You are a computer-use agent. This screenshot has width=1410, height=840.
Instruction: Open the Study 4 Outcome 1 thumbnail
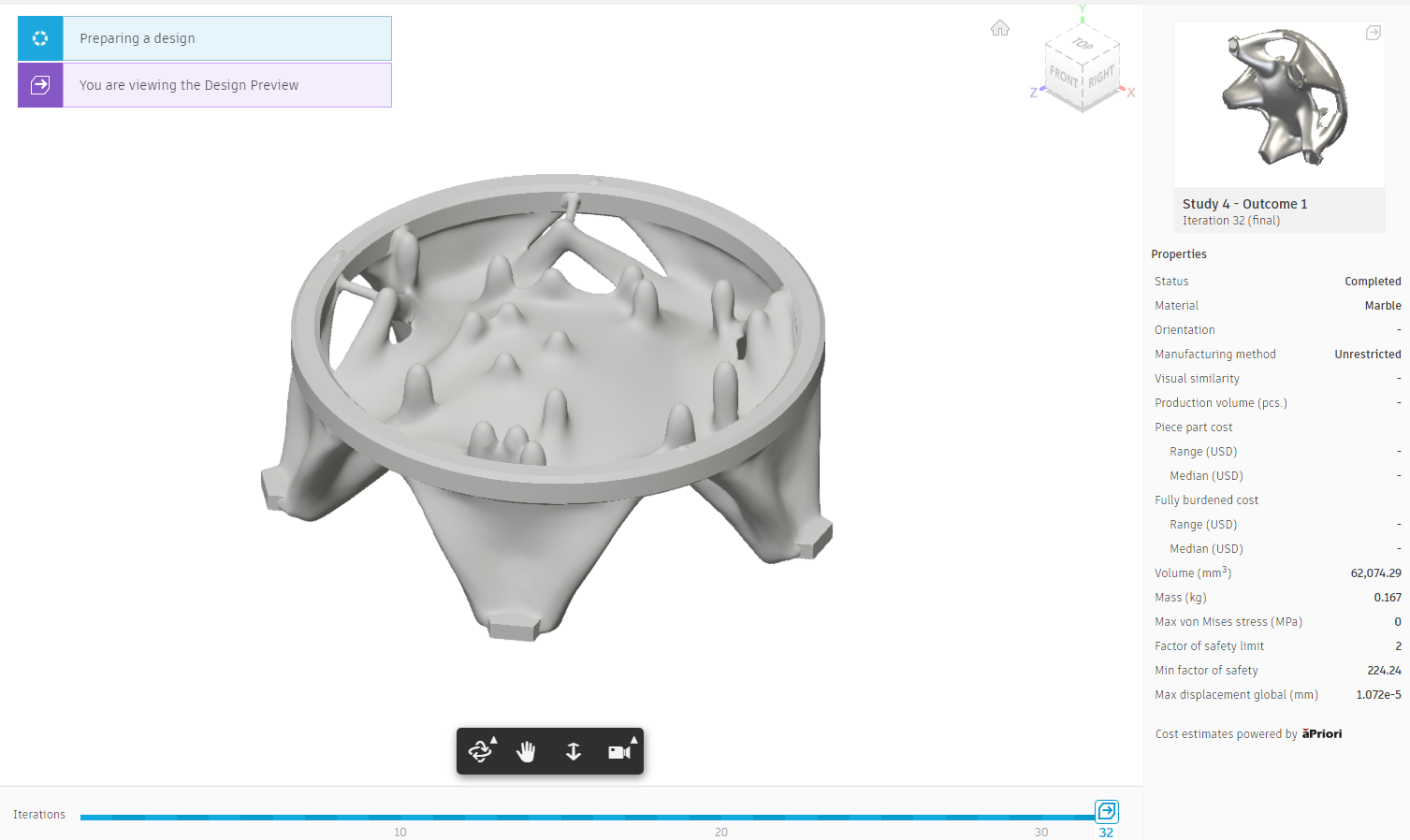pyautogui.click(x=1279, y=104)
